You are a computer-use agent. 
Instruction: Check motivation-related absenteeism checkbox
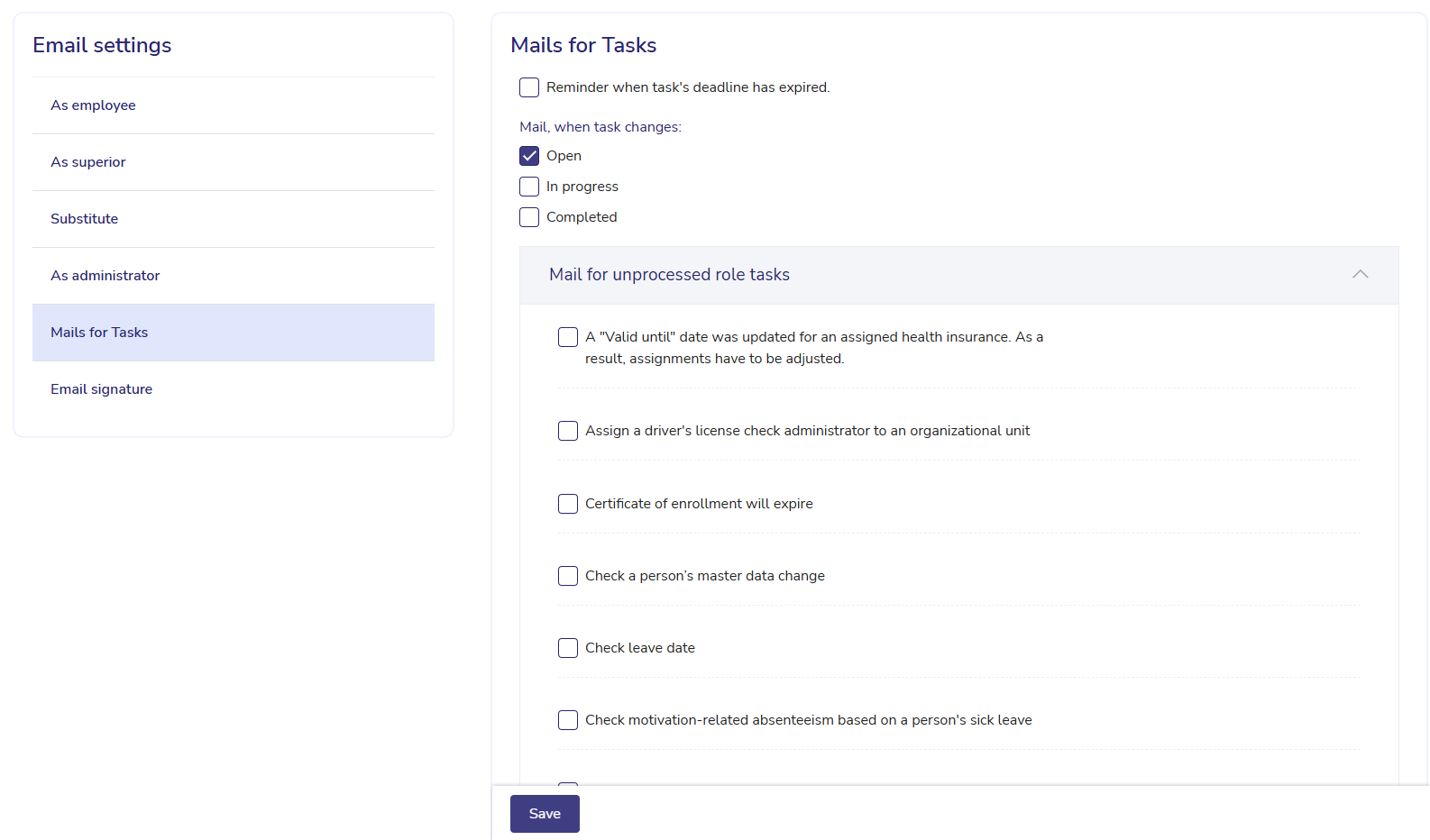point(568,720)
